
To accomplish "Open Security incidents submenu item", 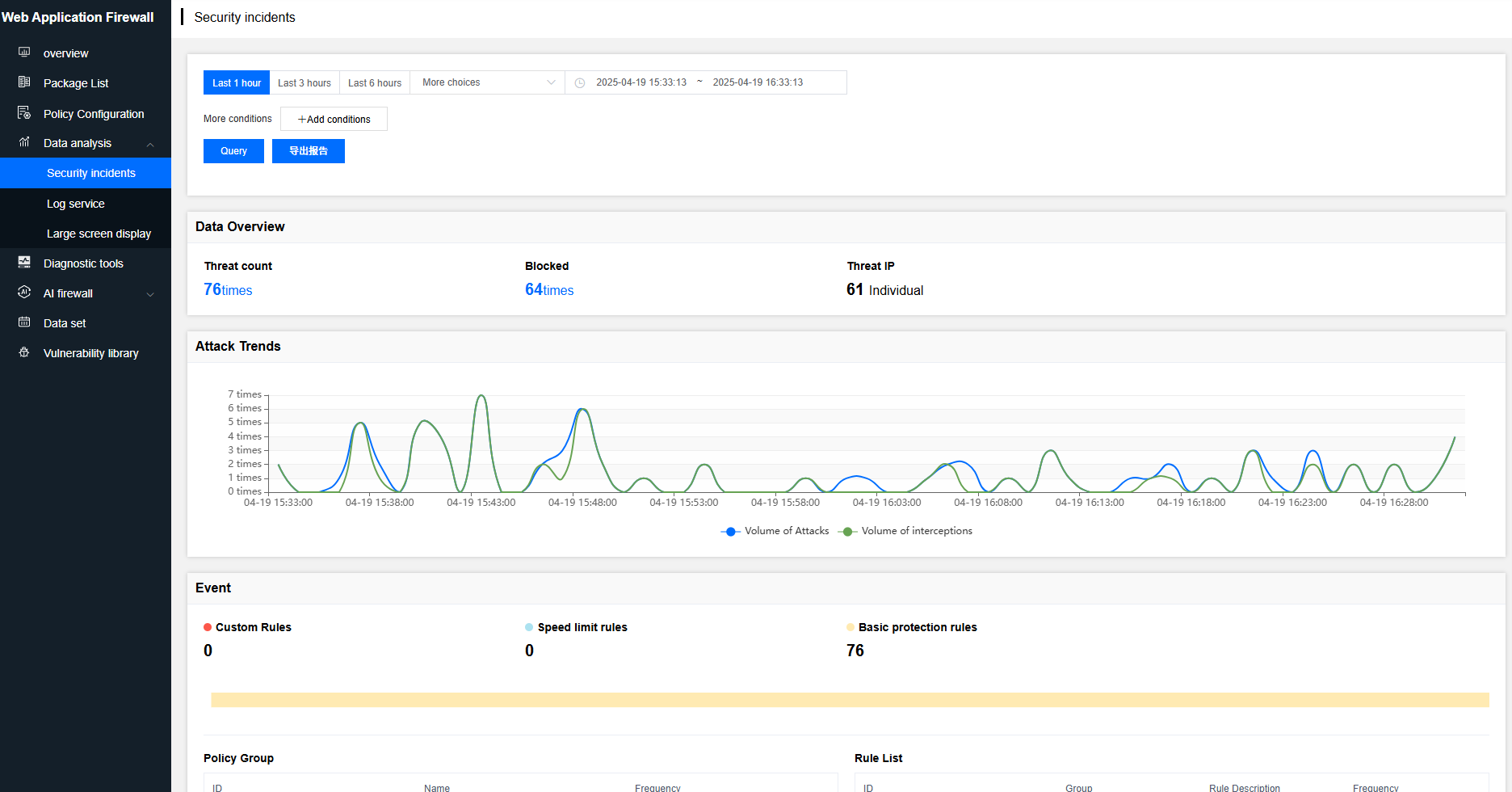I will (x=86, y=173).
